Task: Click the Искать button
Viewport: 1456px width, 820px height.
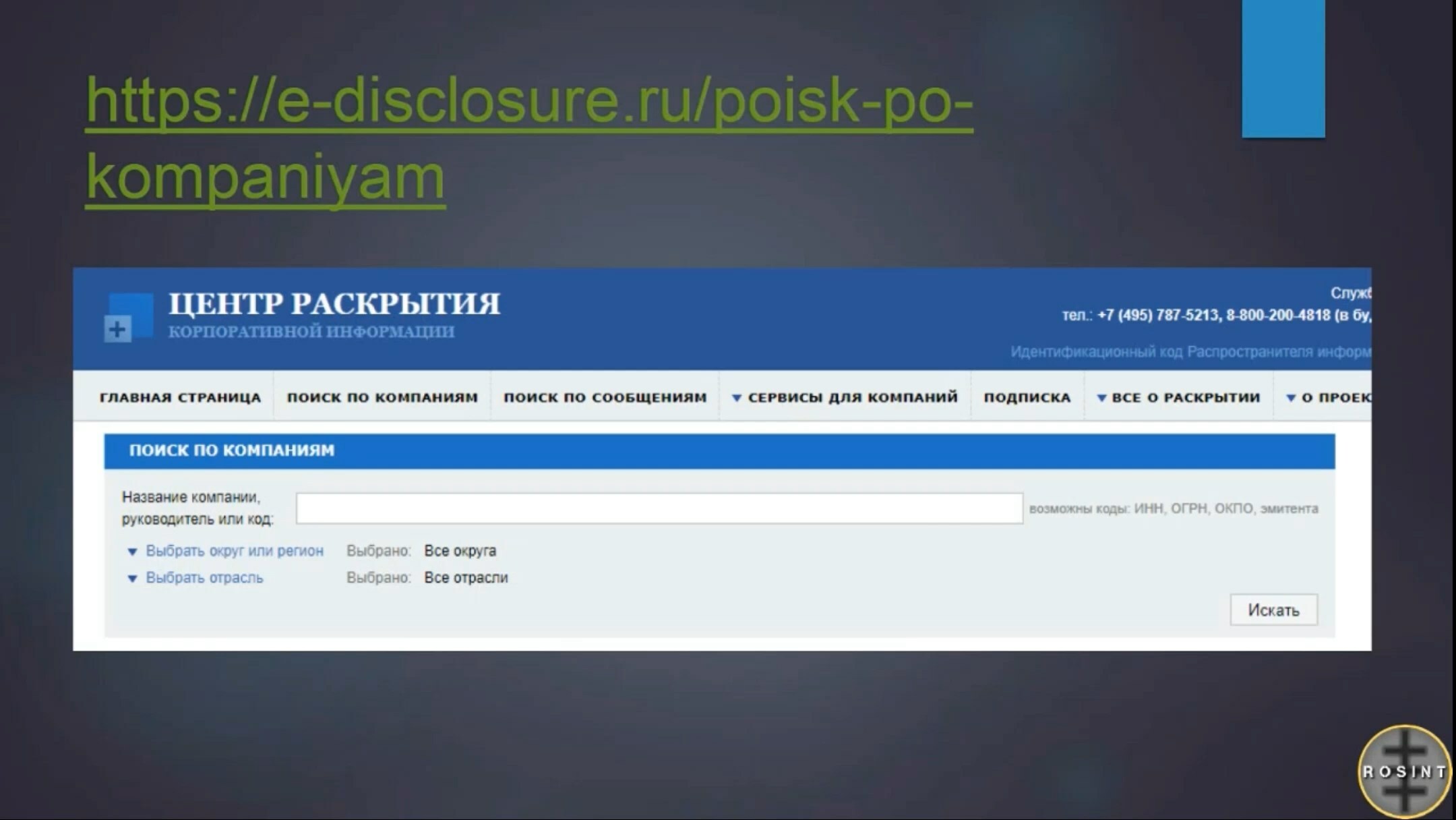Action: point(1273,610)
